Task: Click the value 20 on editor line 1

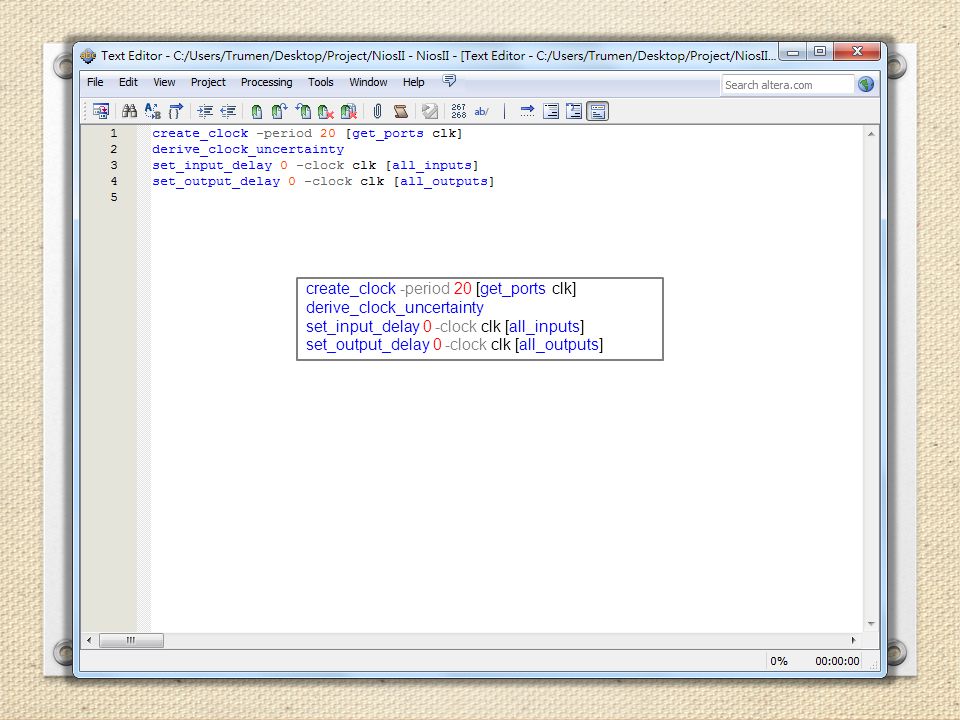Action: [328, 133]
